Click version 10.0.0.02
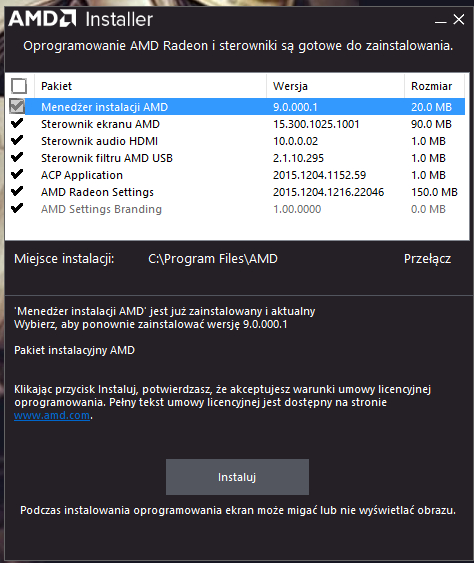 [295, 141]
